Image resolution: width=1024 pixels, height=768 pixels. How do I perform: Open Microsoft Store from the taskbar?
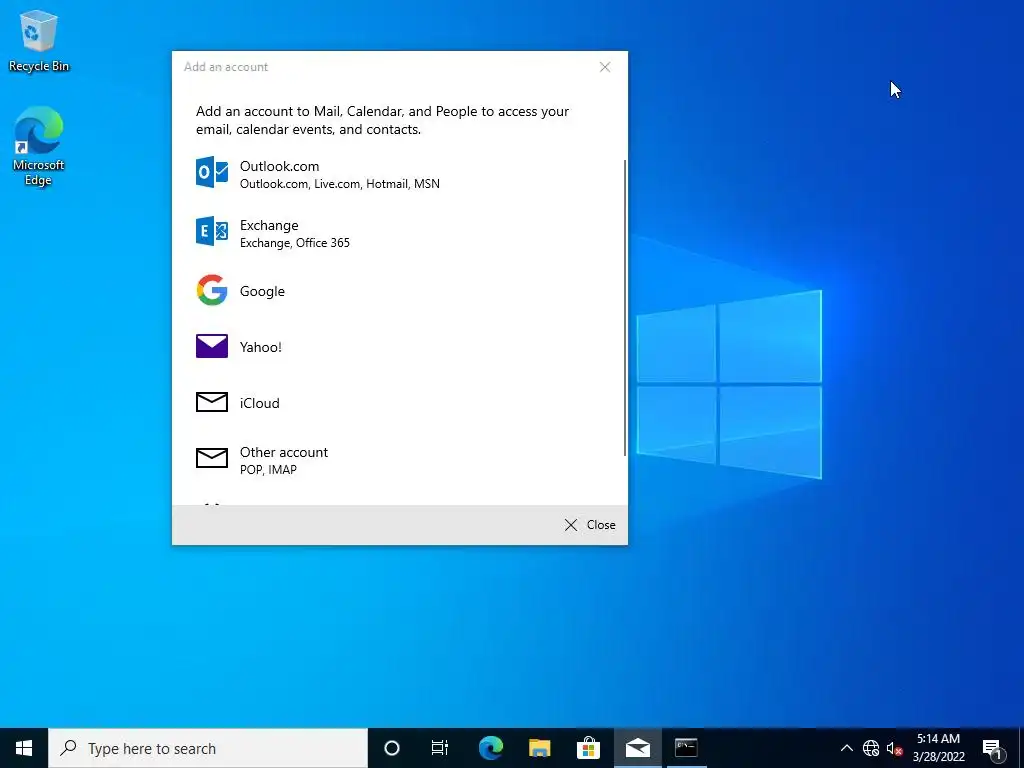point(588,748)
